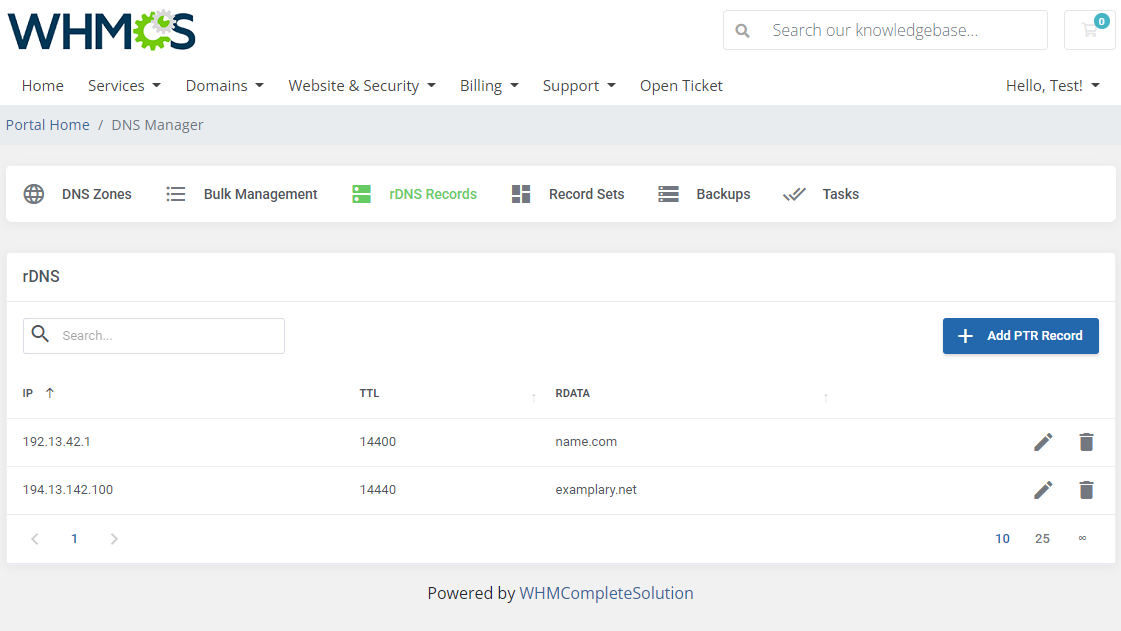Click the RDATA value name.com
This screenshot has height=631, width=1121.
pyautogui.click(x=586, y=442)
